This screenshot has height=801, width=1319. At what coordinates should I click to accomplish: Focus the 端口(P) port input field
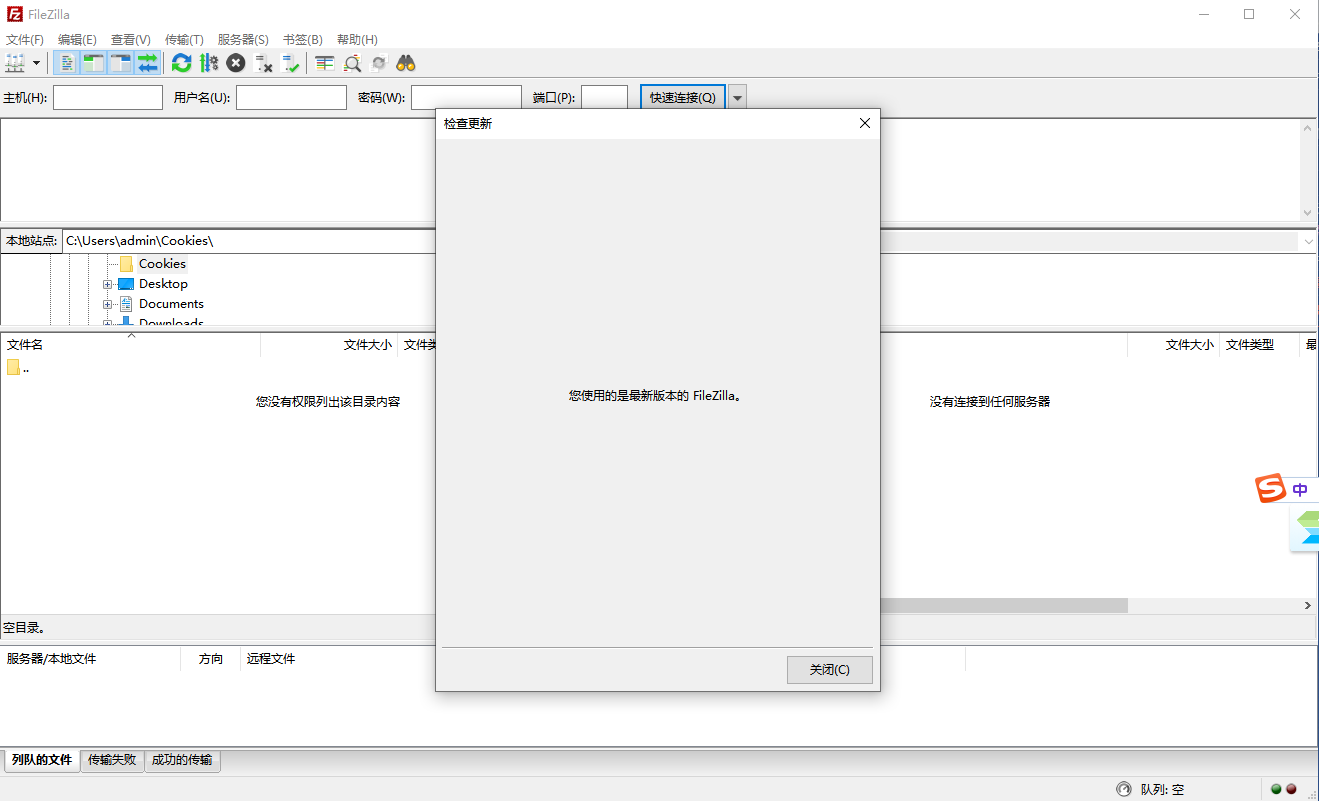604,97
